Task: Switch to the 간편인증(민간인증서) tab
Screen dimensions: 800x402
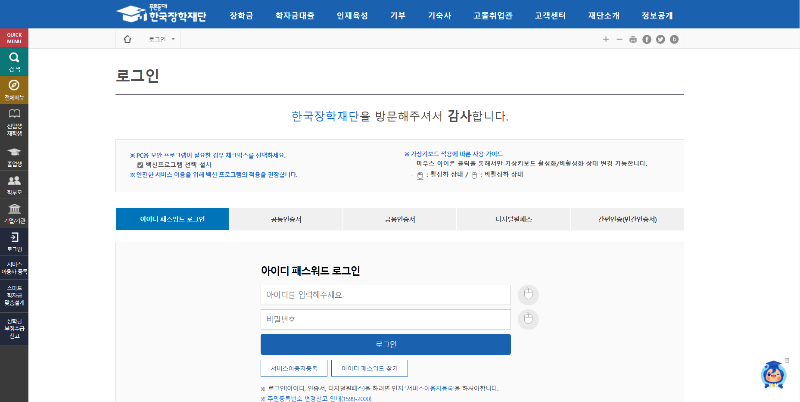Action: point(628,219)
